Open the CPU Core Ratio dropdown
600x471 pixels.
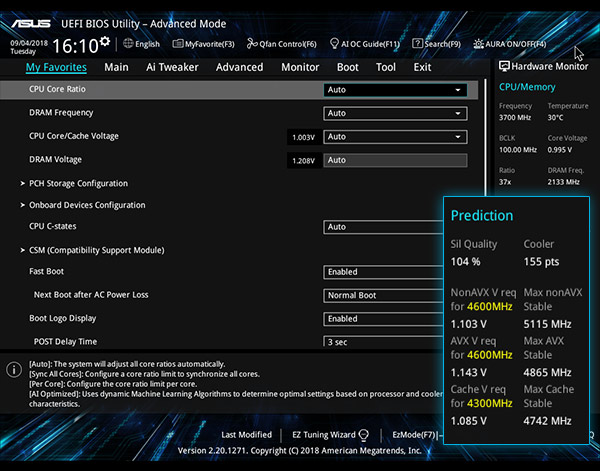[x=396, y=89]
